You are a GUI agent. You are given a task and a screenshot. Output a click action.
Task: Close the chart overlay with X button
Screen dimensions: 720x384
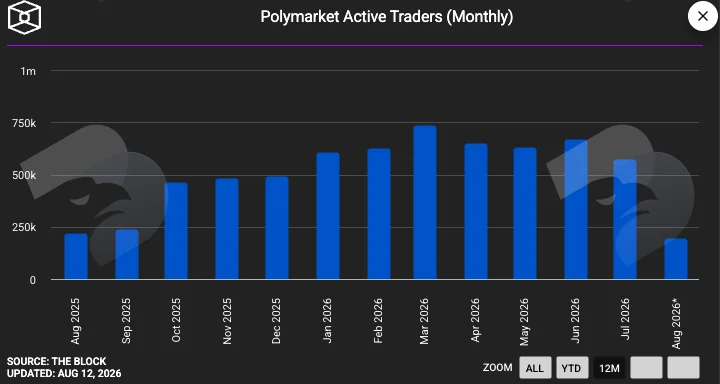click(703, 17)
